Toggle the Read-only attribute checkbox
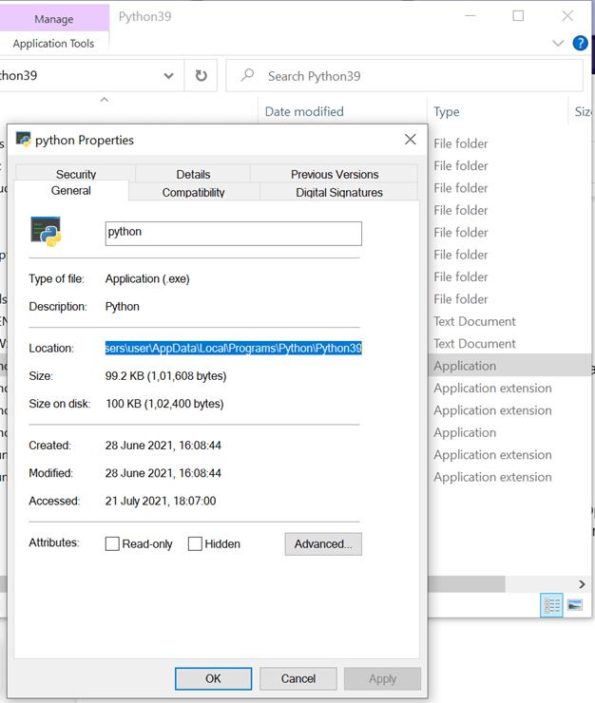 tap(112, 544)
